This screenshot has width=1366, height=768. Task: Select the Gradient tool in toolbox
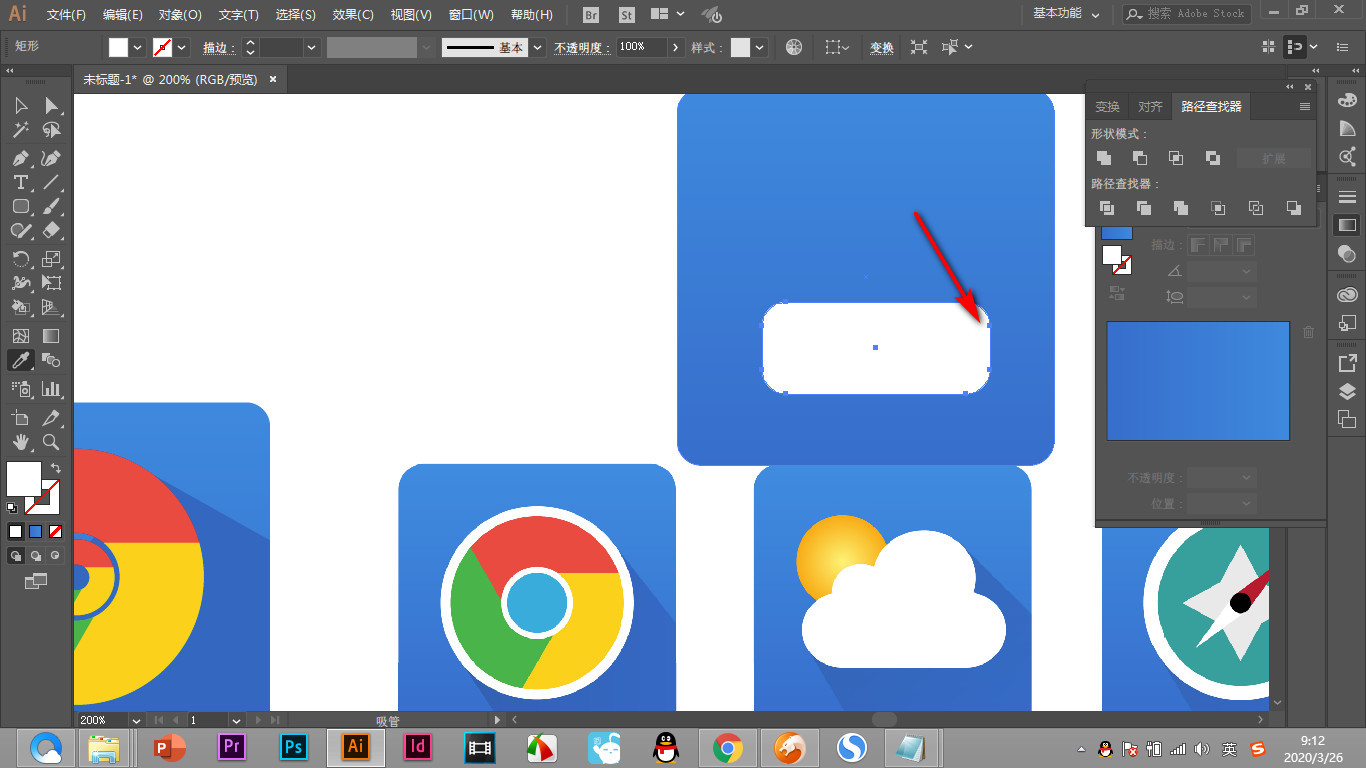[51, 336]
